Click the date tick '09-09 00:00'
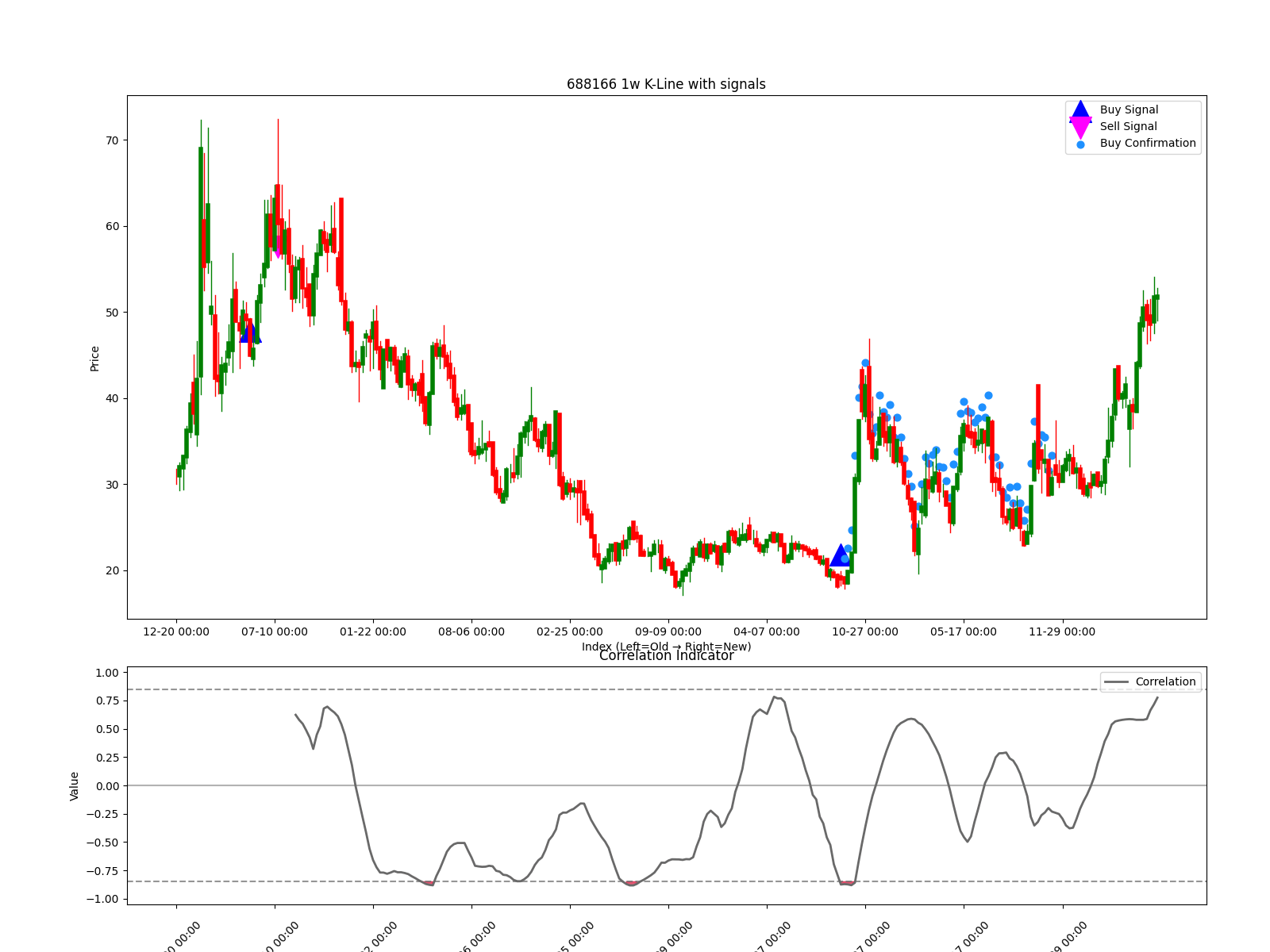This screenshot has height=952, width=1270. 668,632
